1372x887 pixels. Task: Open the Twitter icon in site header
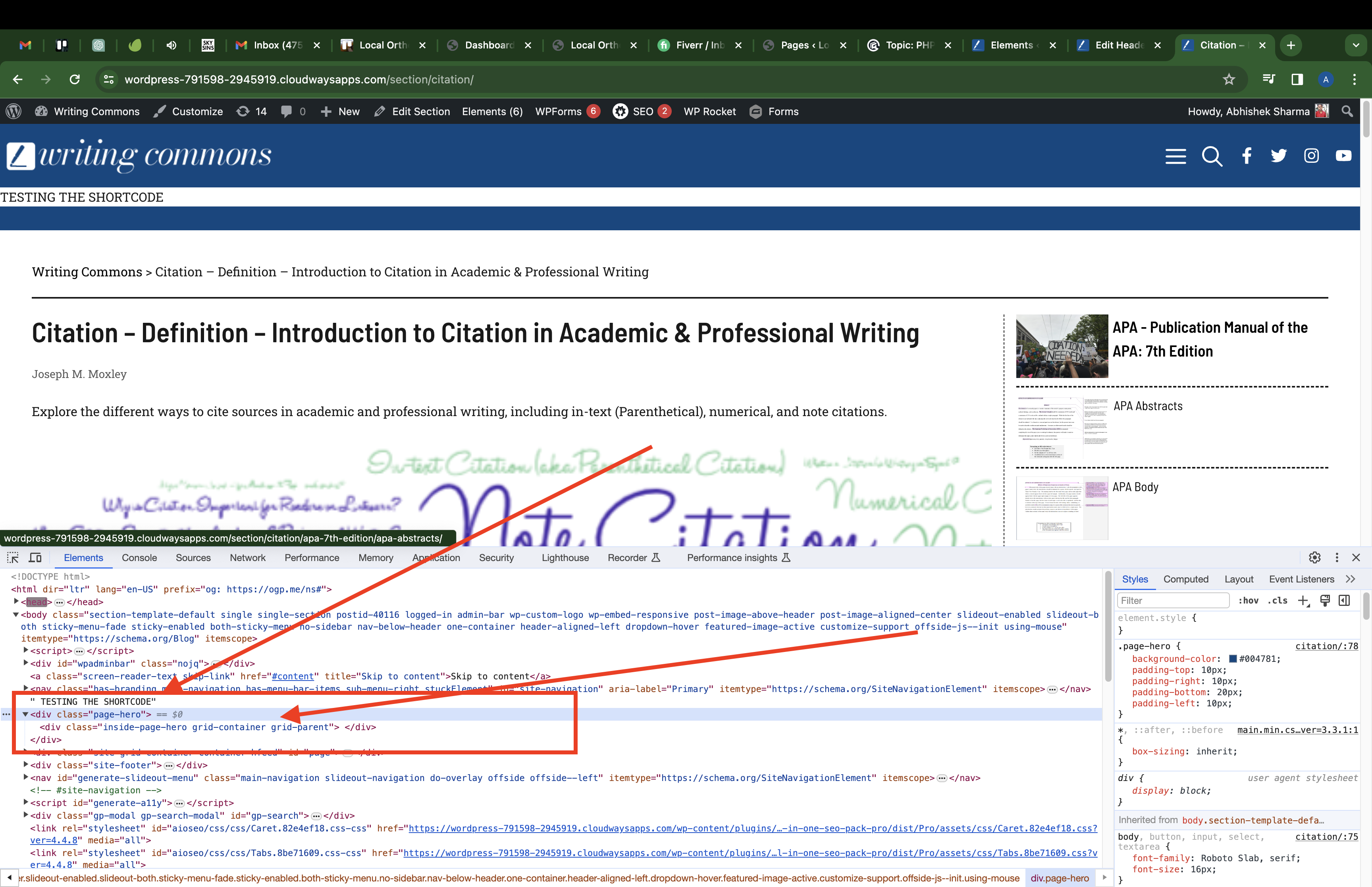click(x=1279, y=156)
